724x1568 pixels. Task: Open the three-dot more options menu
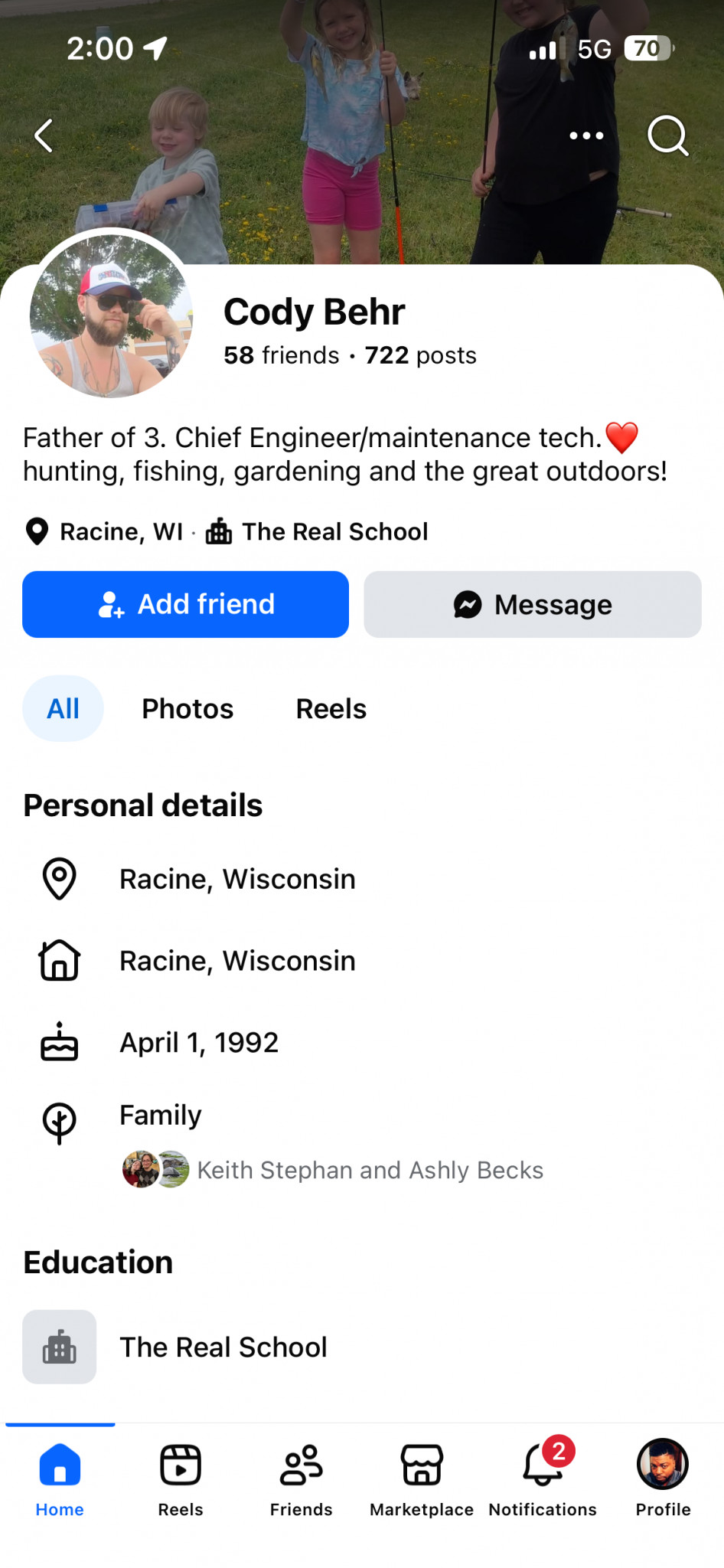(586, 136)
